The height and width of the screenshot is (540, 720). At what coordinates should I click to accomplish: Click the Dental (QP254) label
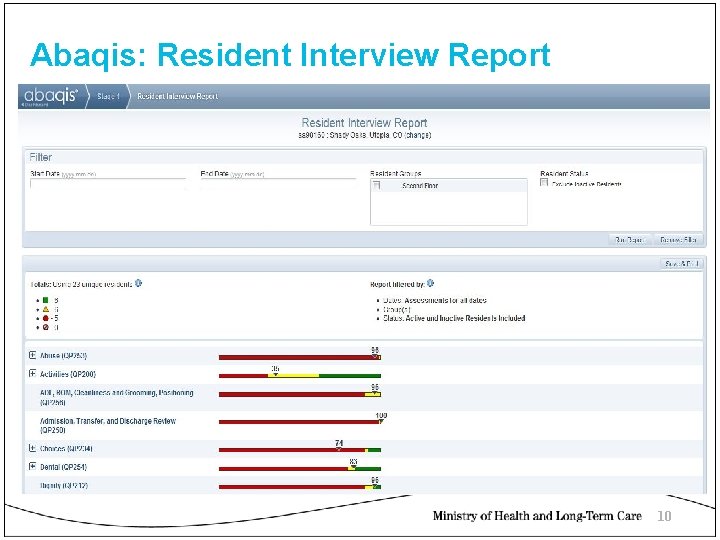(63, 467)
